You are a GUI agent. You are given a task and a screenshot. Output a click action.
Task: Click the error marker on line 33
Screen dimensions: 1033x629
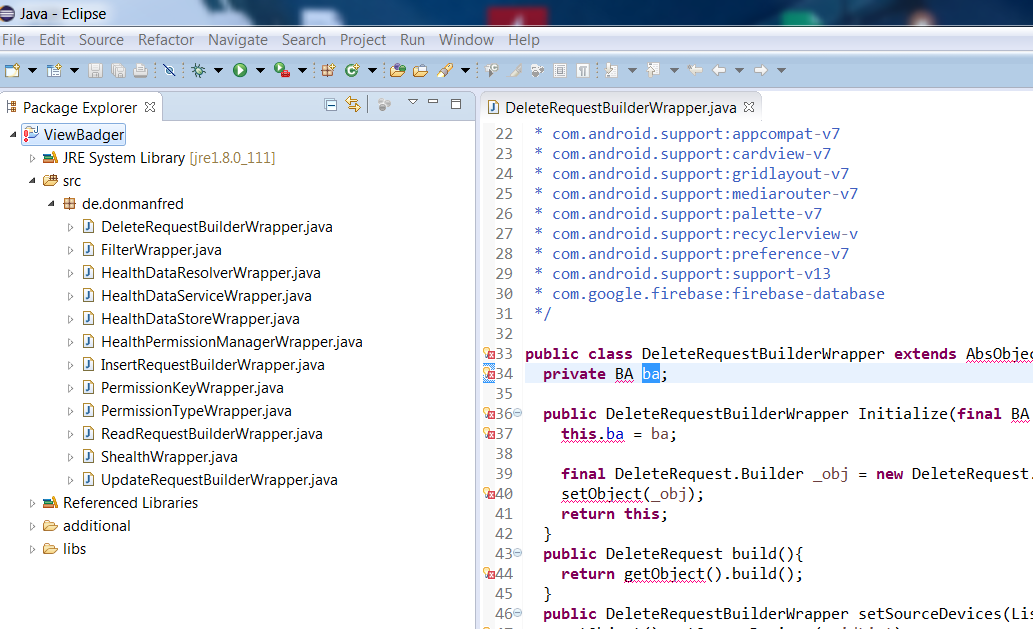(489, 354)
